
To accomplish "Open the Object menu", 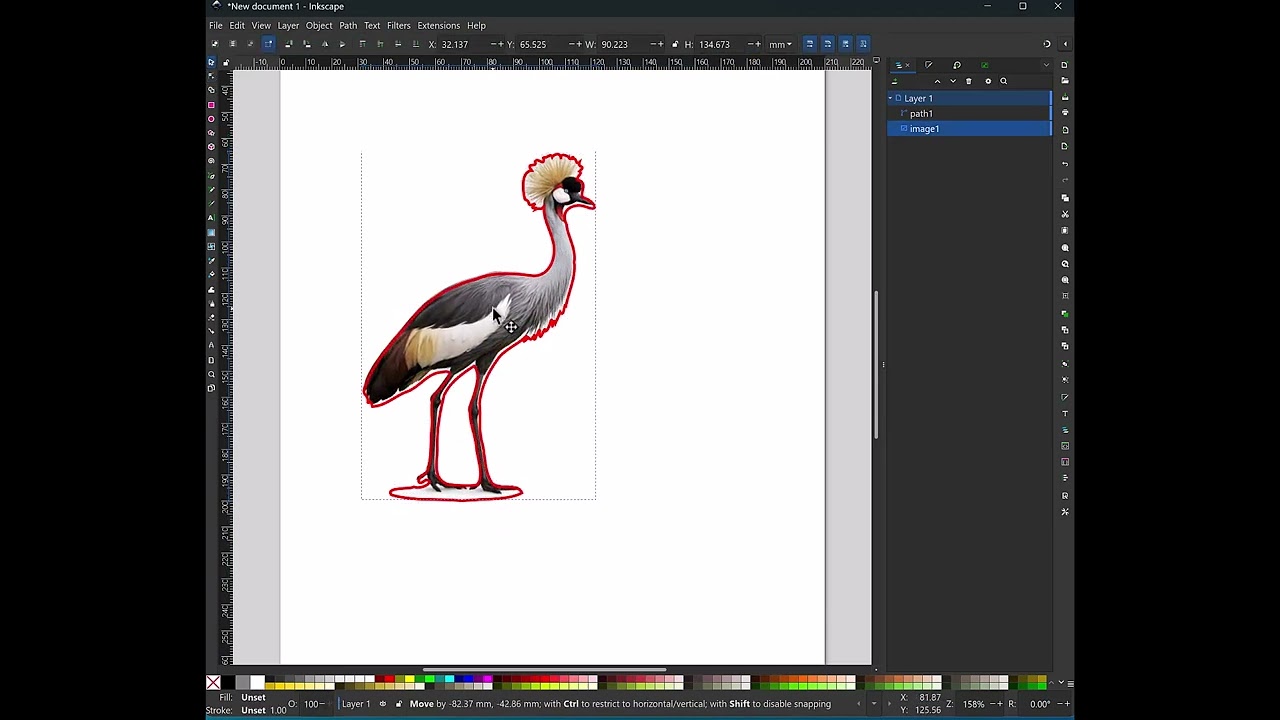I will pyautogui.click(x=319, y=26).
